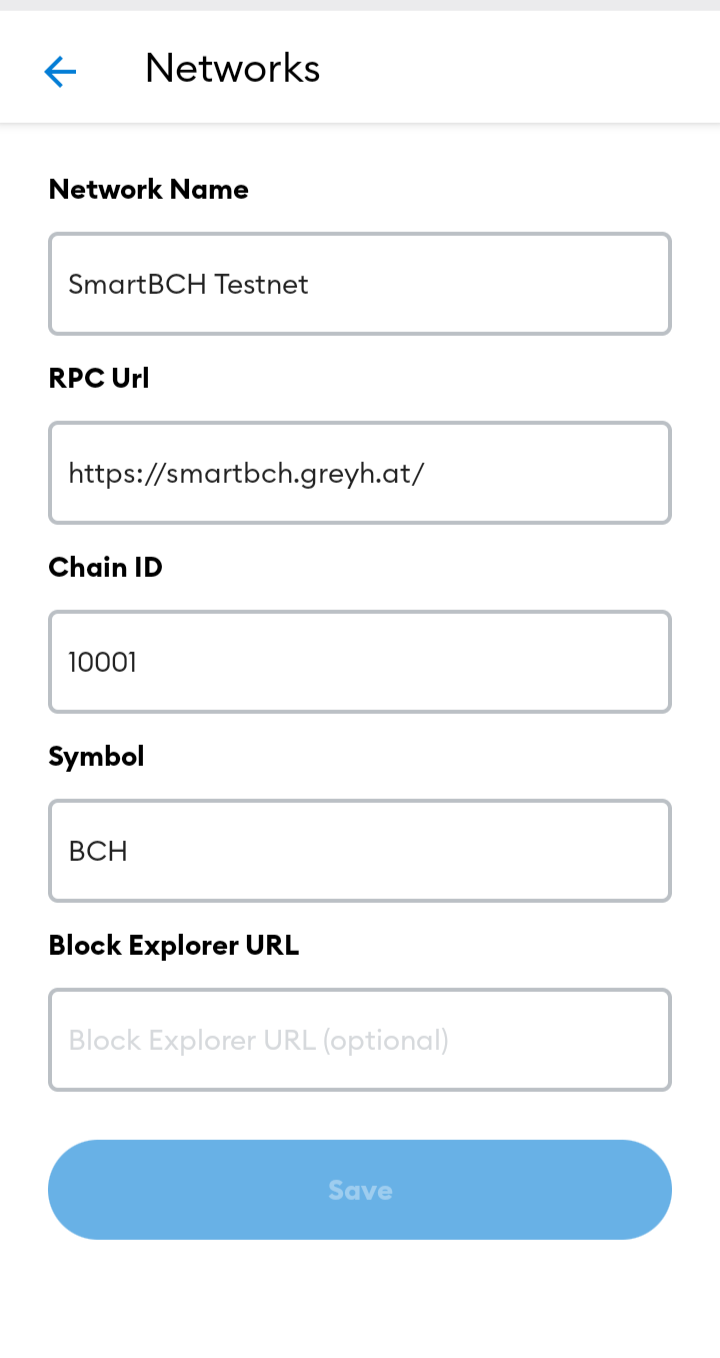Tap the Symbol label

96,756
